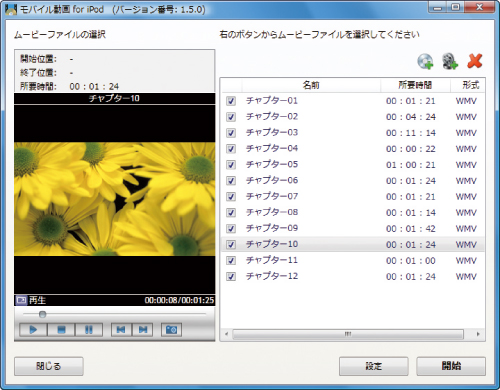
Task: Stop playback with the stop button
Action: (61, 330)
